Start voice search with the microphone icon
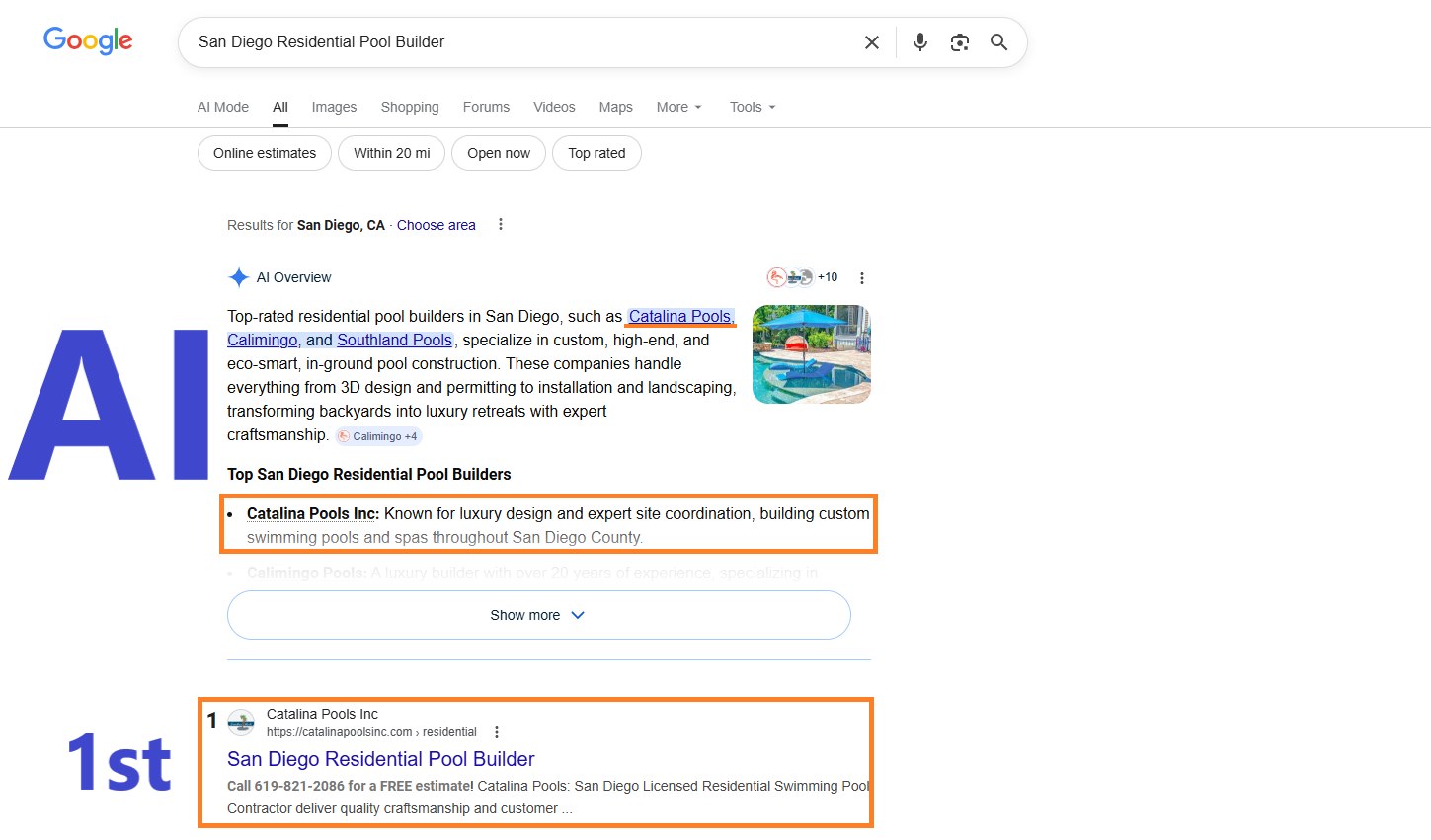 click(x=920, y=42)
